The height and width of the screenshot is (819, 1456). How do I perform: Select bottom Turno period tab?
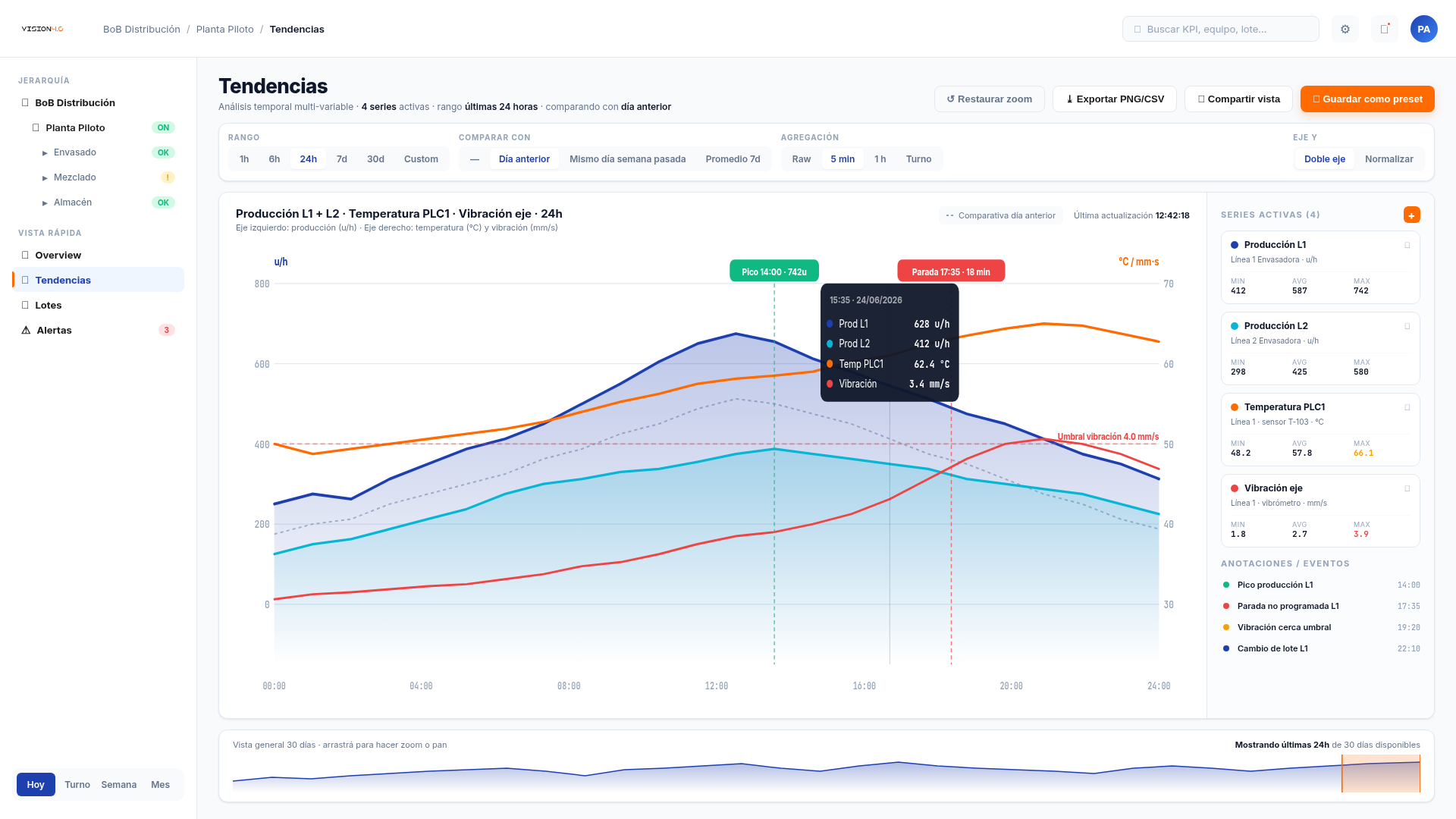(x=77, y=785)
